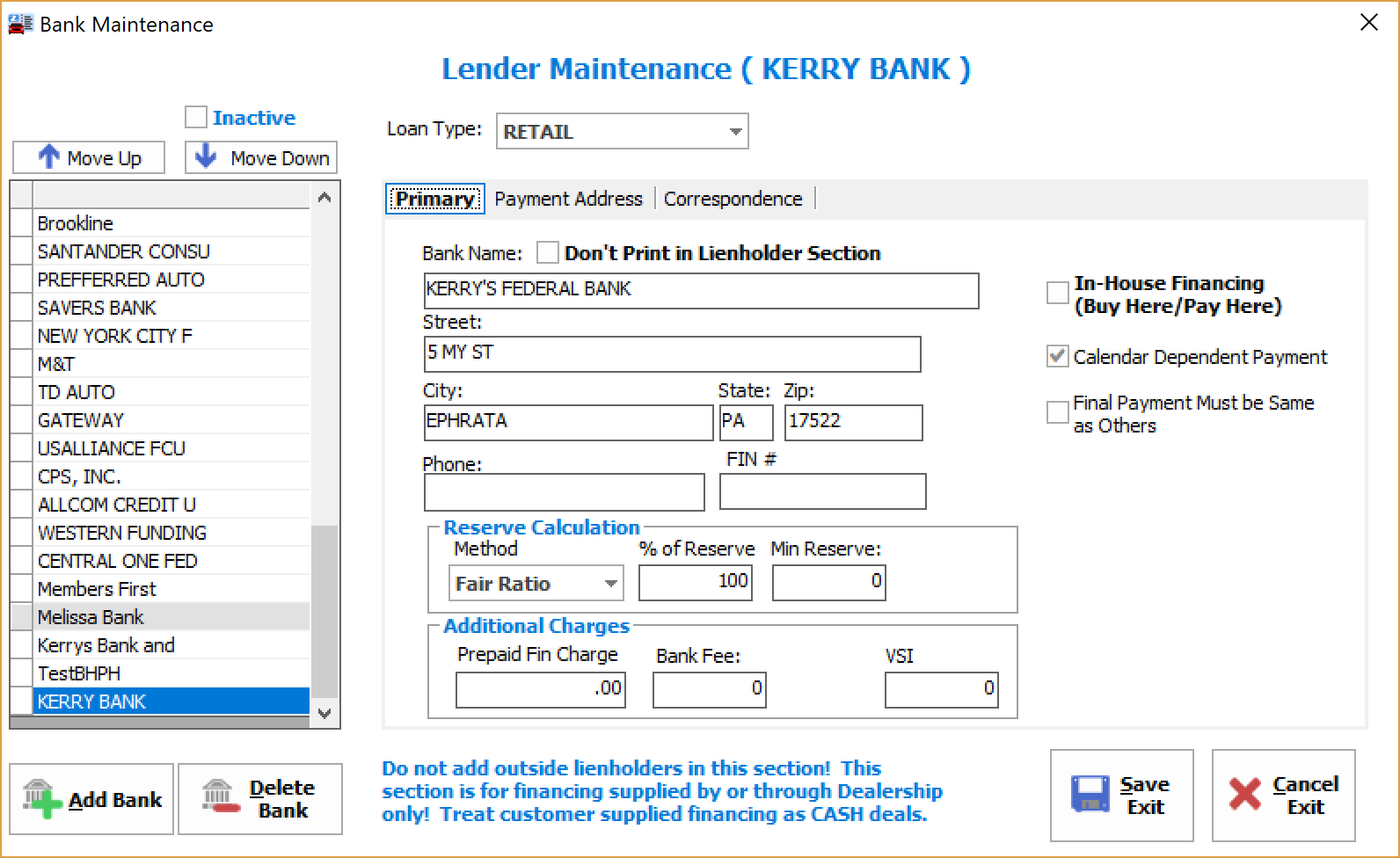
Task: Click the Phone input field
Action: tap(564, 492)
